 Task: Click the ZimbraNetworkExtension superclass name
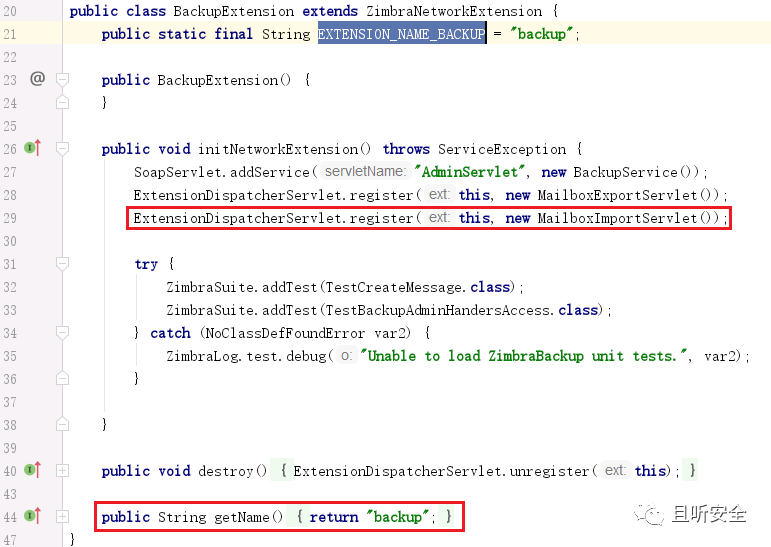tap(453, 11)
